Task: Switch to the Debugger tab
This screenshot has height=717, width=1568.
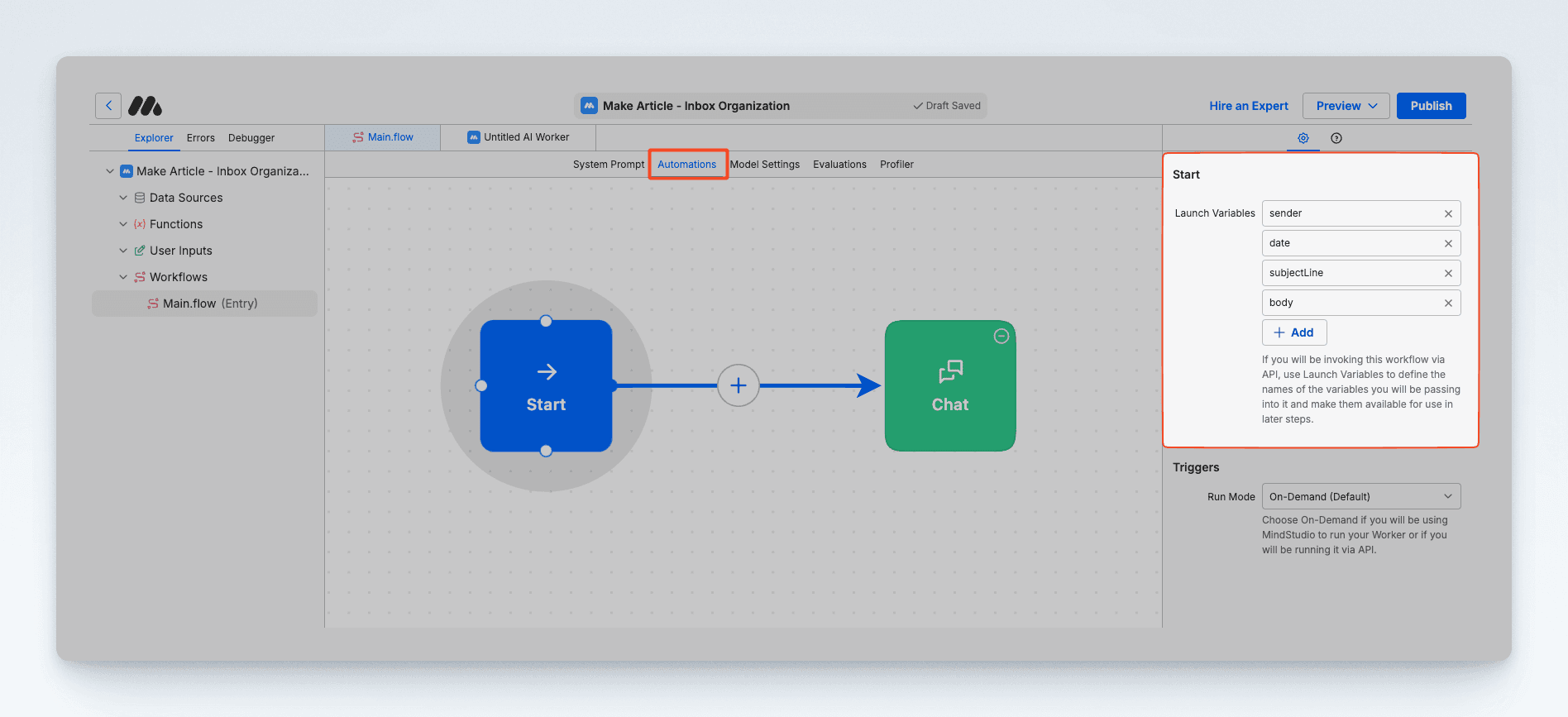Action: (251, 138)
